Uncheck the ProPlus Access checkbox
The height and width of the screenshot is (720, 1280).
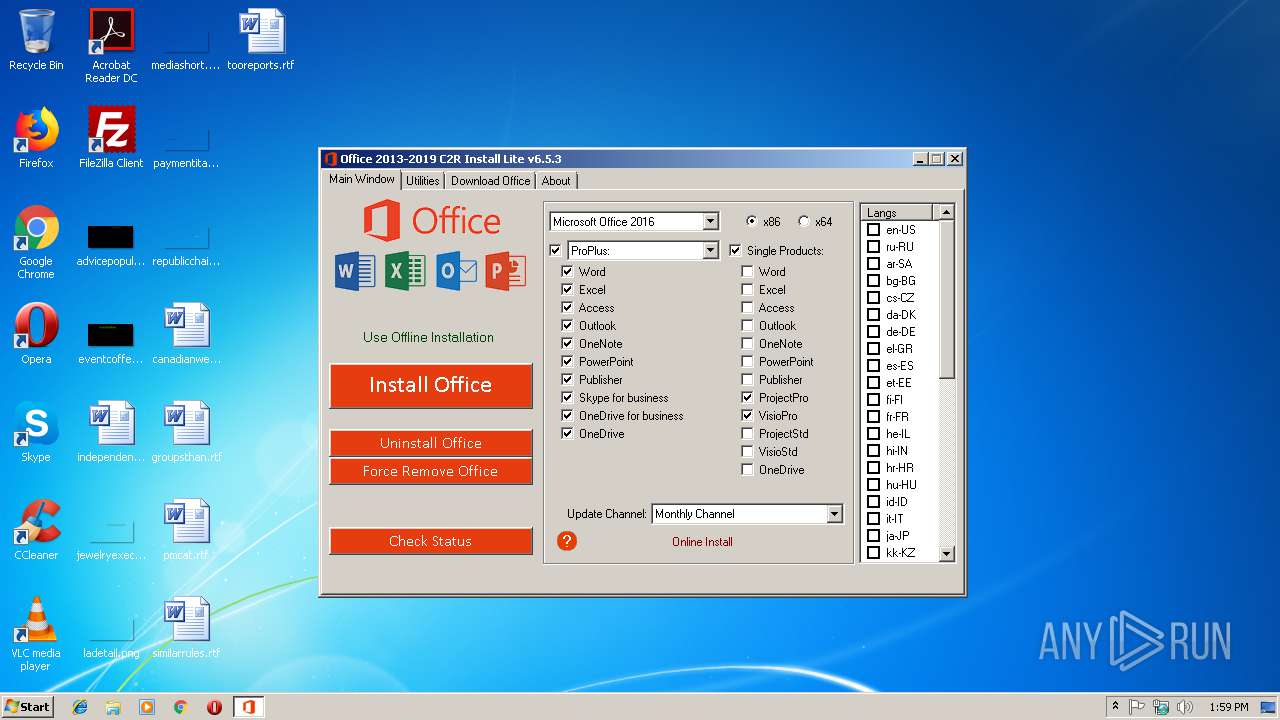tap(567, 307)
